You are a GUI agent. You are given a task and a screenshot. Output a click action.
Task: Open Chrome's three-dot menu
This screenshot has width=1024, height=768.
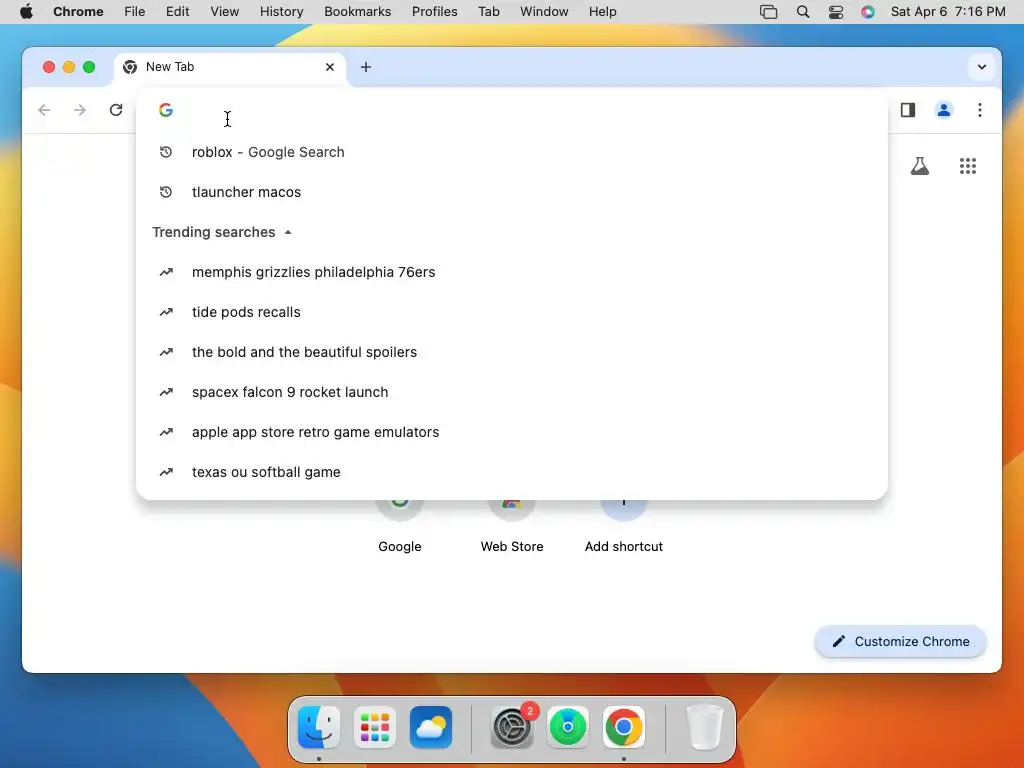(980, 110)
